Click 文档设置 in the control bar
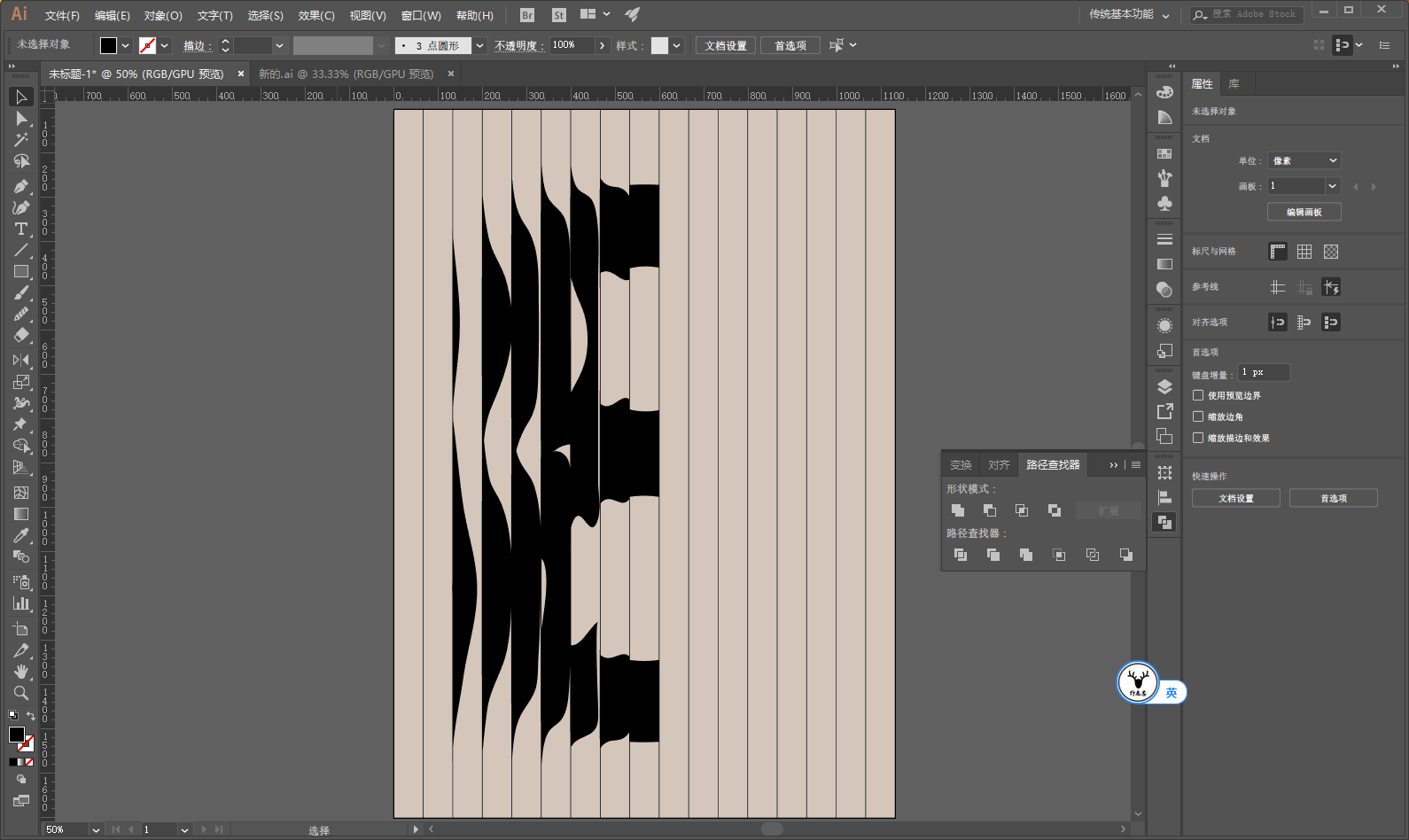This screenshot has height=840, width=1409. click(x=726, y=45)
